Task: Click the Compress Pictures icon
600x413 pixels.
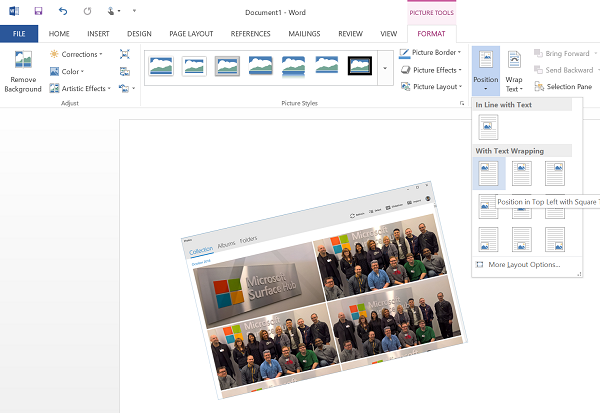Action: 124,54
